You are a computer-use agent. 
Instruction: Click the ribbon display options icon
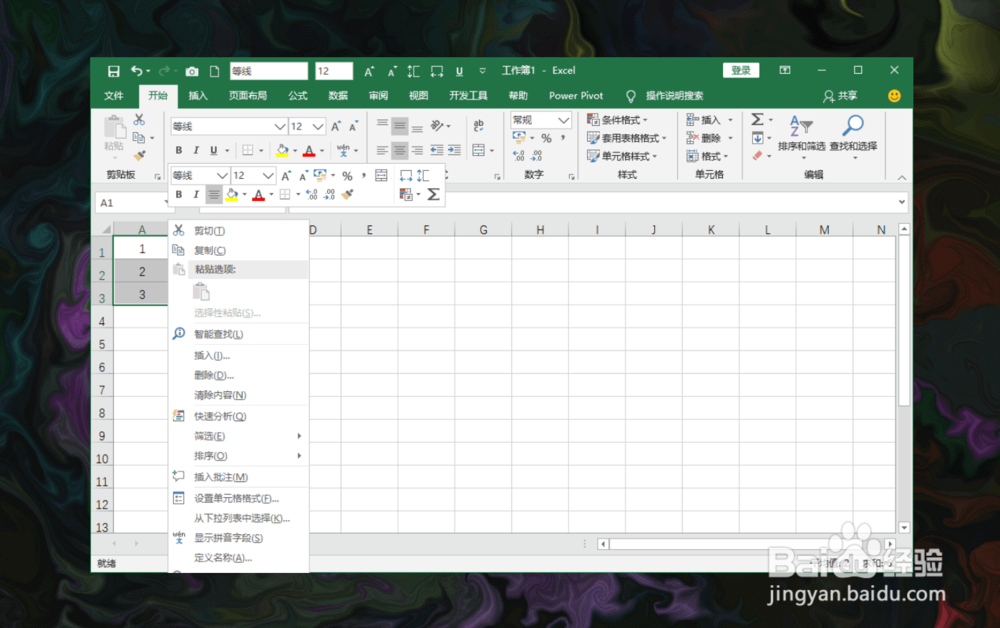(785, 70)
